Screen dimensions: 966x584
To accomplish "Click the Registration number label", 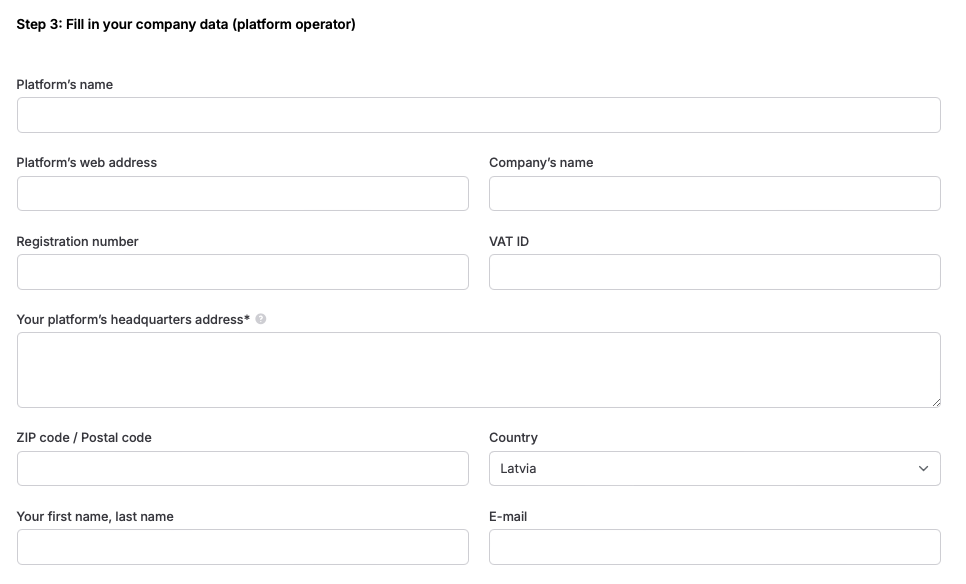I will 78,241.
